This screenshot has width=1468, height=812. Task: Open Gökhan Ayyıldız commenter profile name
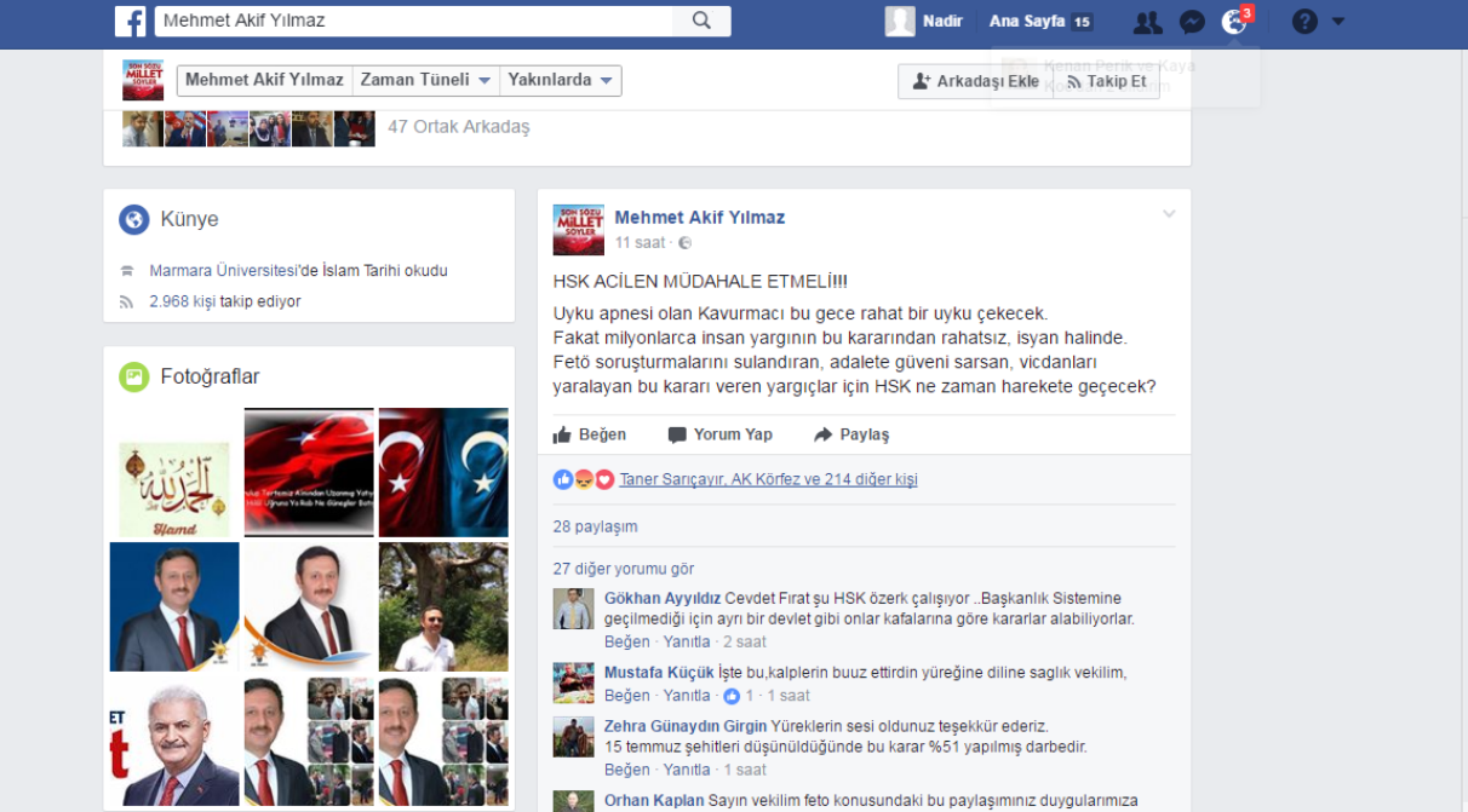point(662,598)
